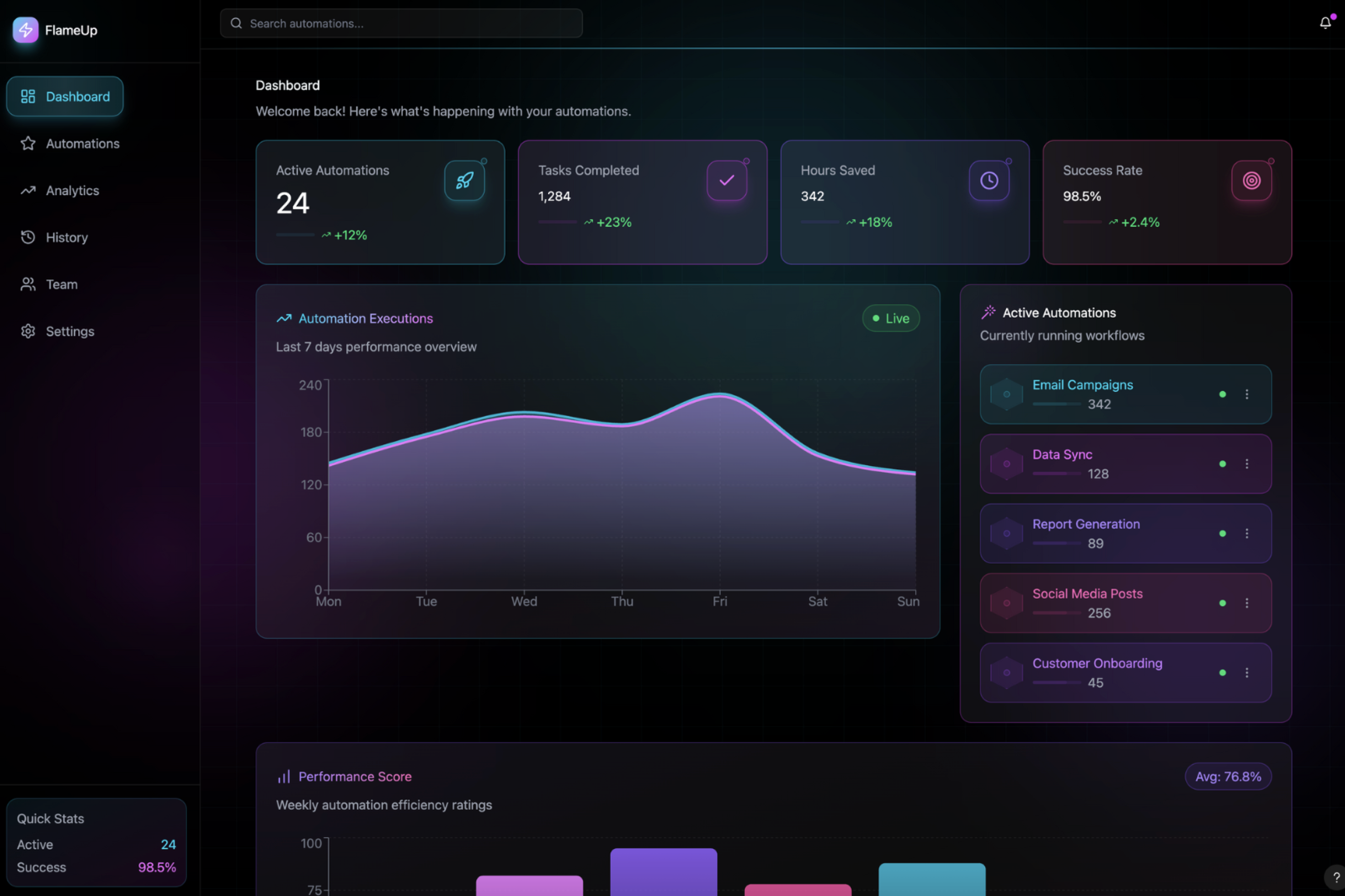
Task: Click the rocket icon on Active Automations card
Action: point(464,181)
